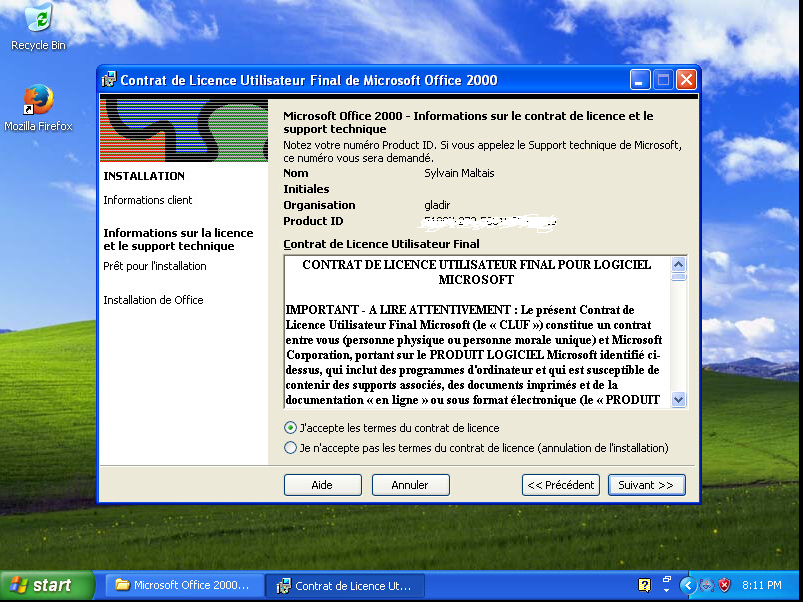
Task: Go back with the Précédent button
Action: (561, 485)
